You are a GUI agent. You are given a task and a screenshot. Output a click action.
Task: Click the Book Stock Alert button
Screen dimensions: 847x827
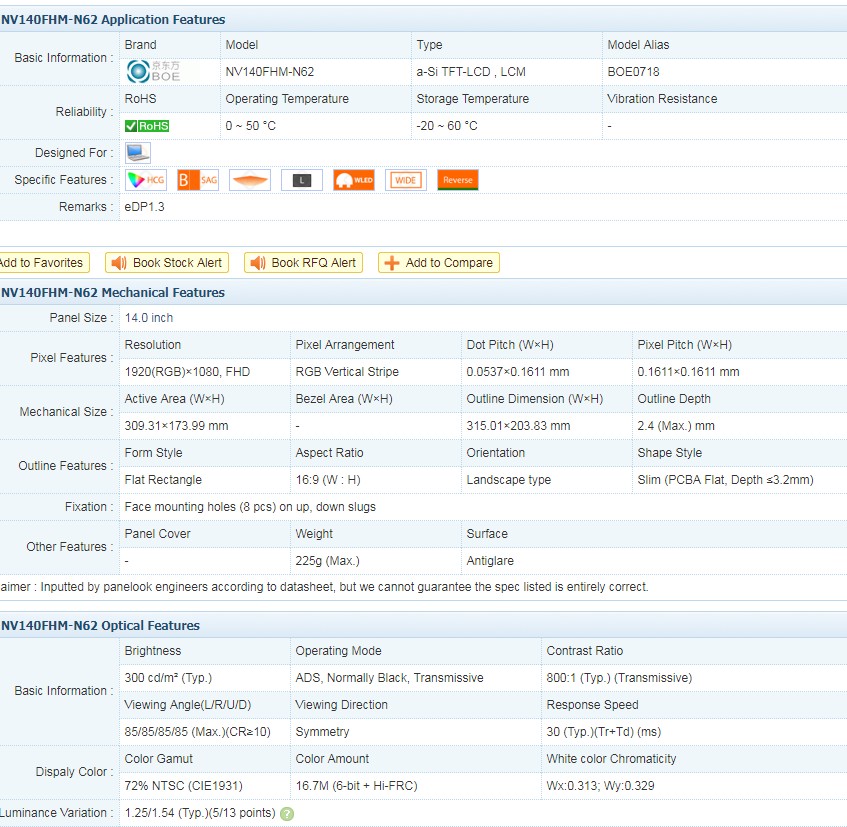click(167, 263)
